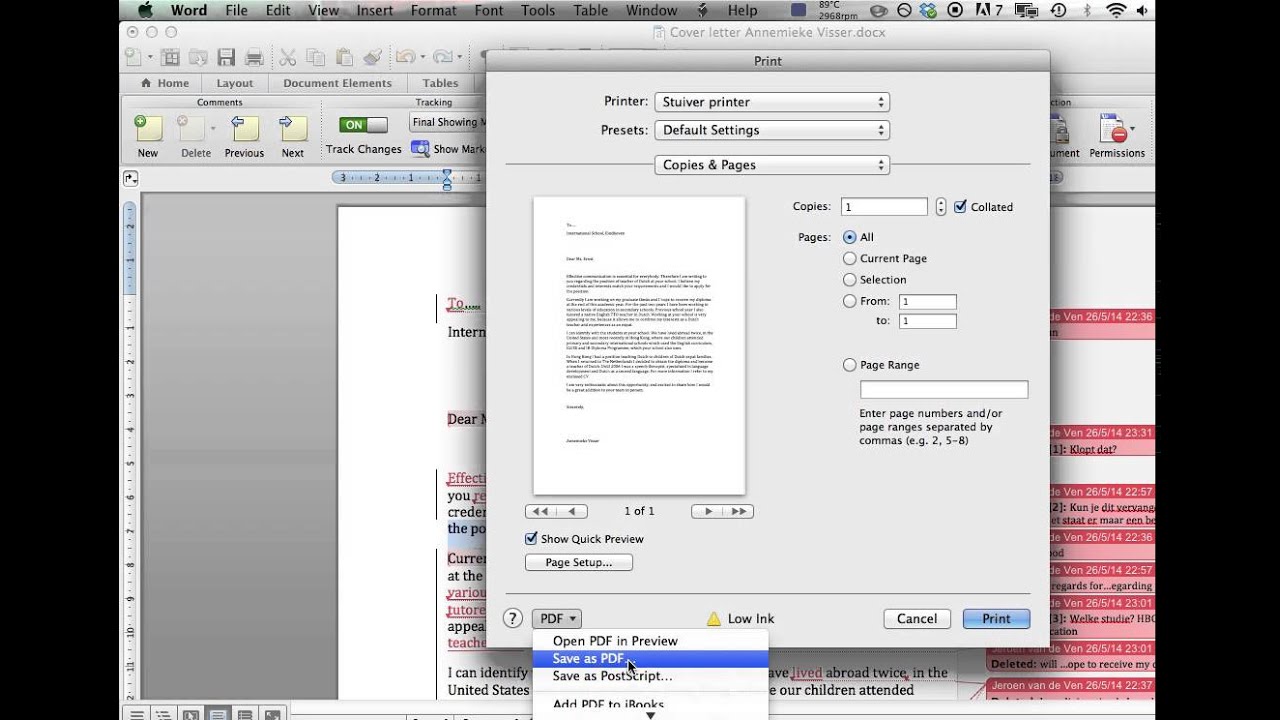
Task: Click the Redo arrow icon
Action: pos(442,57)
